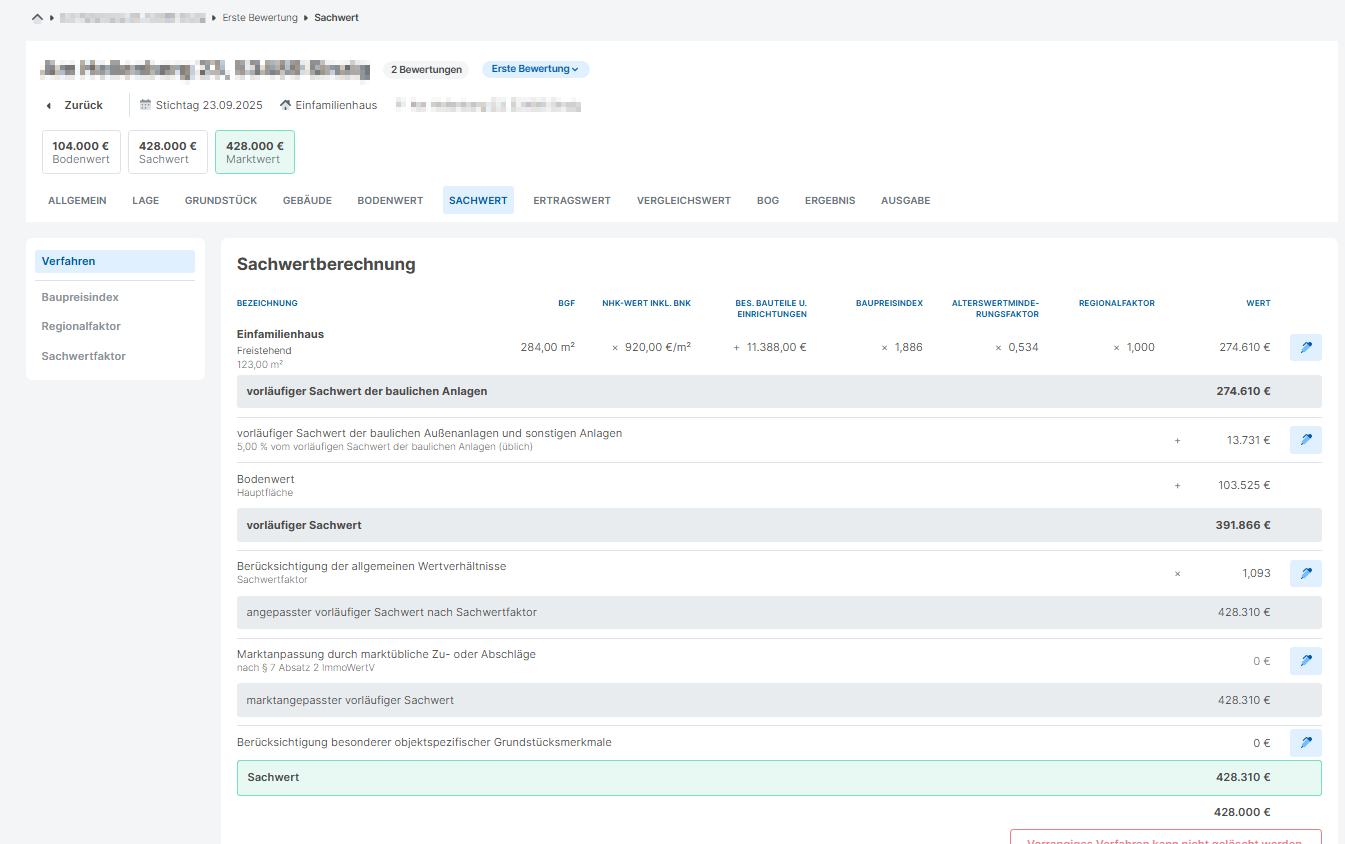Click the home icon in the breadcrumb
The width and height of the screenshot is (1345, 844).
click(37, 18)
